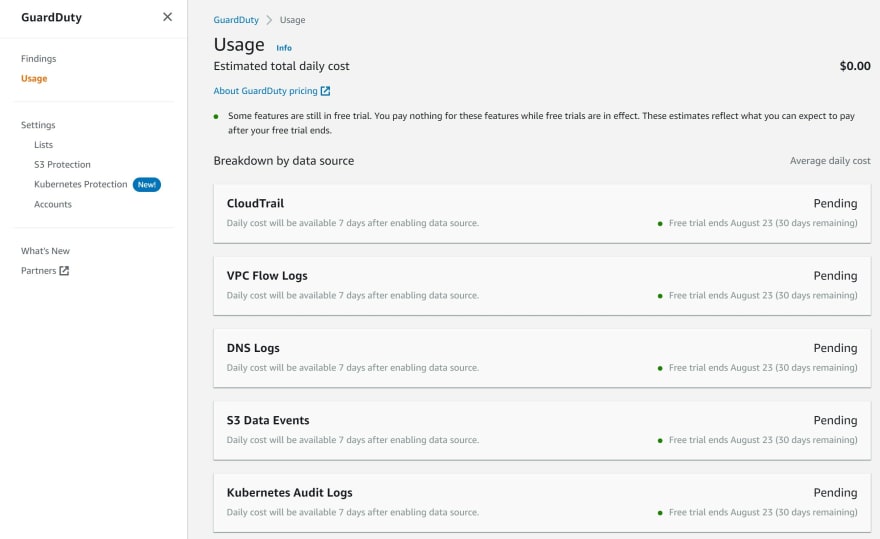The height and width of the screenshot is (539, 880).
Task: Select the CloudTrail card title
Action: (255, 203)
